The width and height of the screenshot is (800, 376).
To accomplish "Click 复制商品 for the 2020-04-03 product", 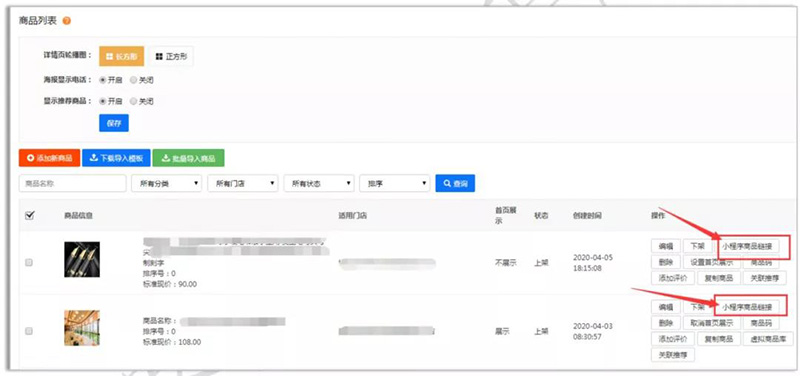I will (718, 339).
